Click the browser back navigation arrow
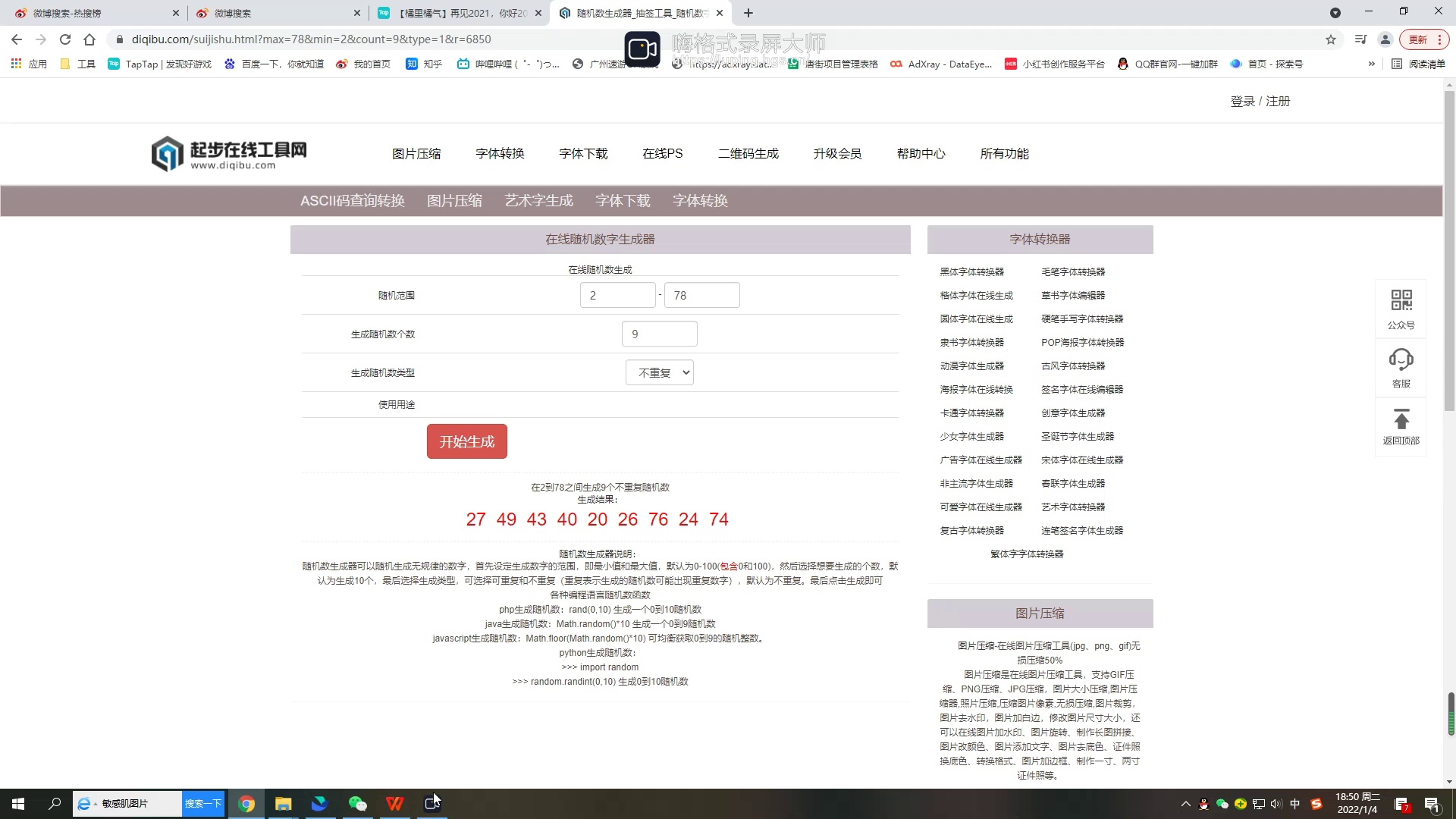The image size is (1456, 819). pos(15,39)
